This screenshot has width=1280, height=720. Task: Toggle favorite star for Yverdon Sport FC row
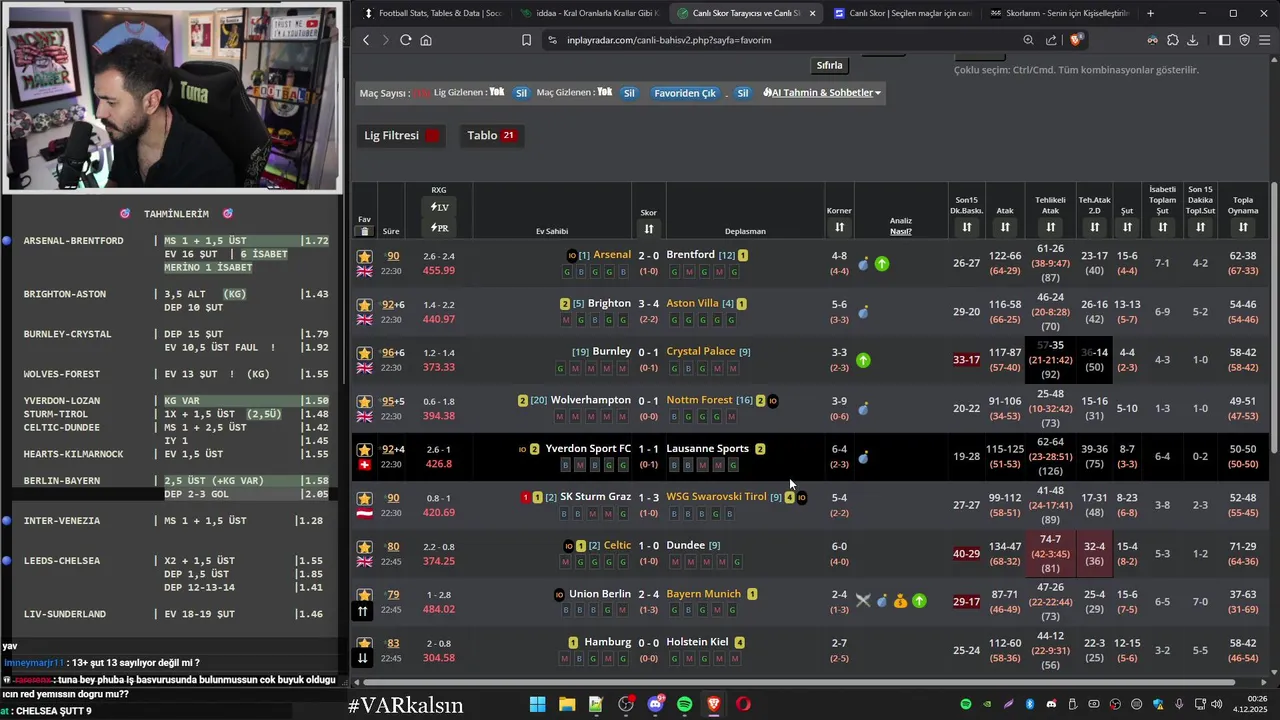[364, 450]
